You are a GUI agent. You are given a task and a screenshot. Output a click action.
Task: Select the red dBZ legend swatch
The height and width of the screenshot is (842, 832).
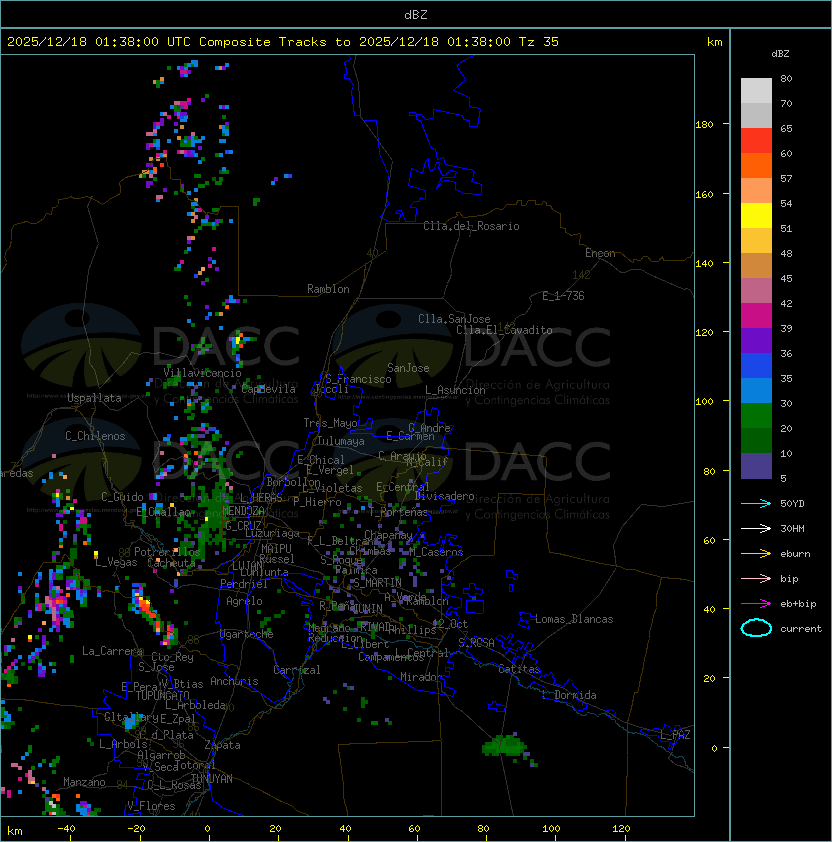coord(756,141)
